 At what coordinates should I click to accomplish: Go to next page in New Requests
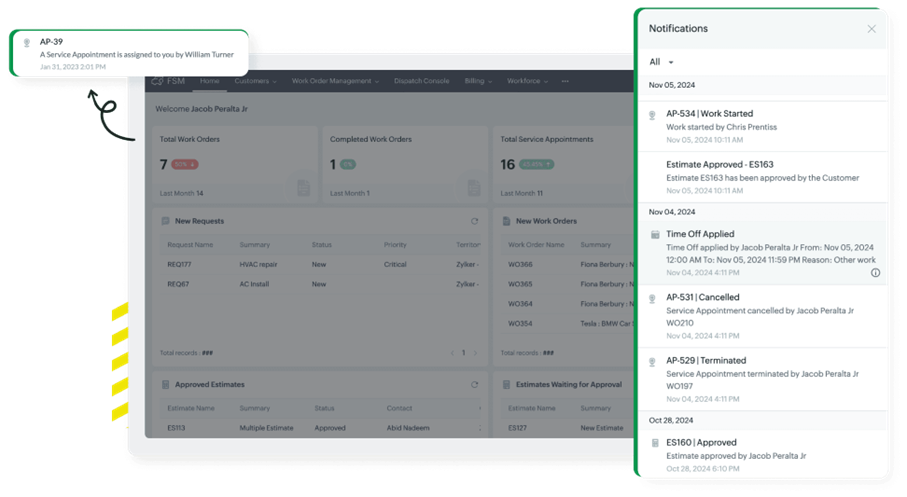pos(475,353)
